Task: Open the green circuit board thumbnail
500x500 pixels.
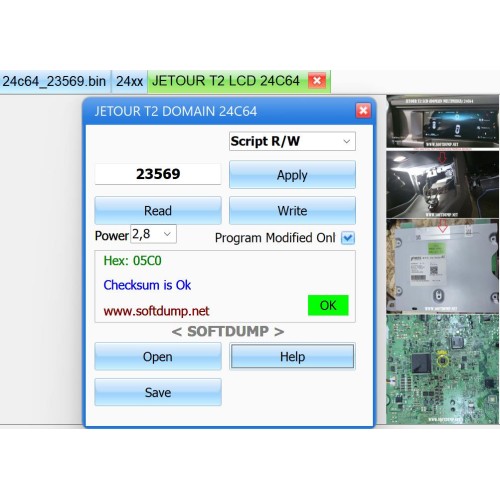Action: point(443,369)
